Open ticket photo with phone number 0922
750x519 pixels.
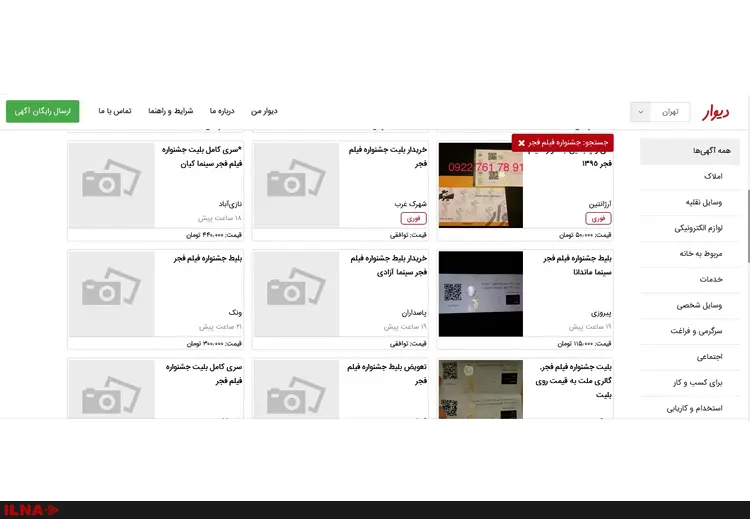(481, 185)
